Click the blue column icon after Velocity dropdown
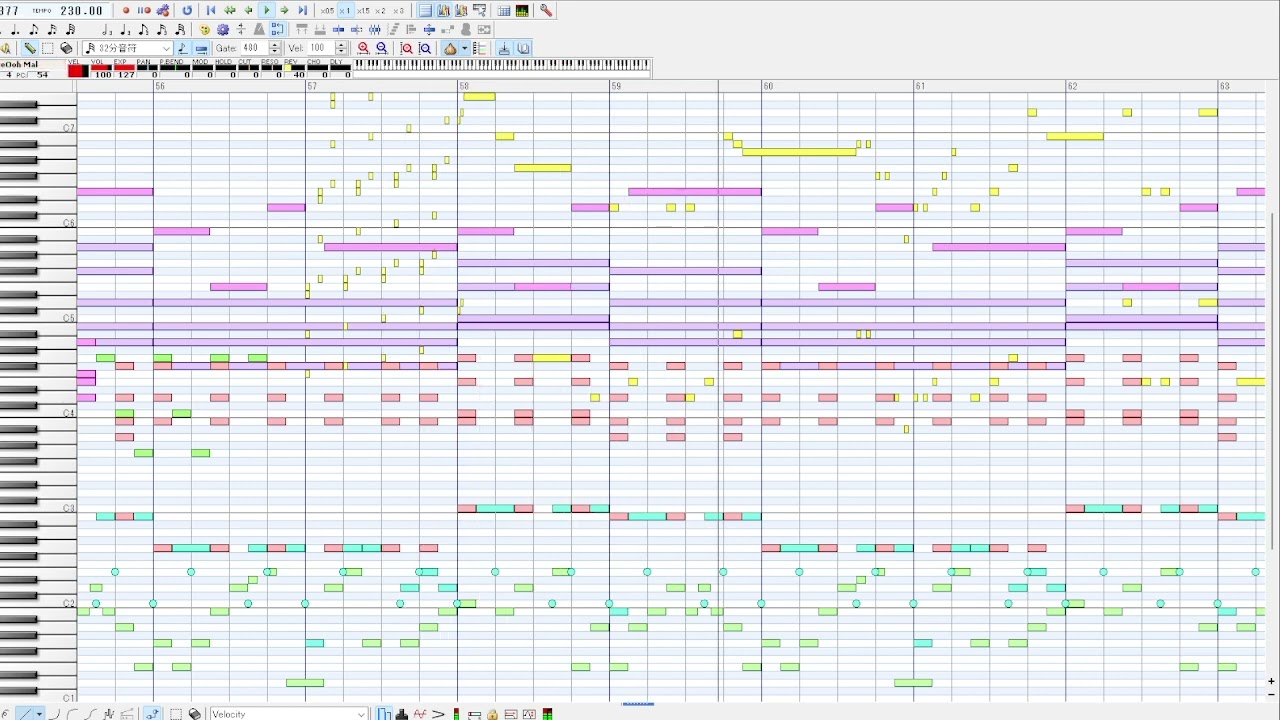Image resolution: width=1280 pixels, height=720 pixels. pyautogui.click(x=384, y=714)
